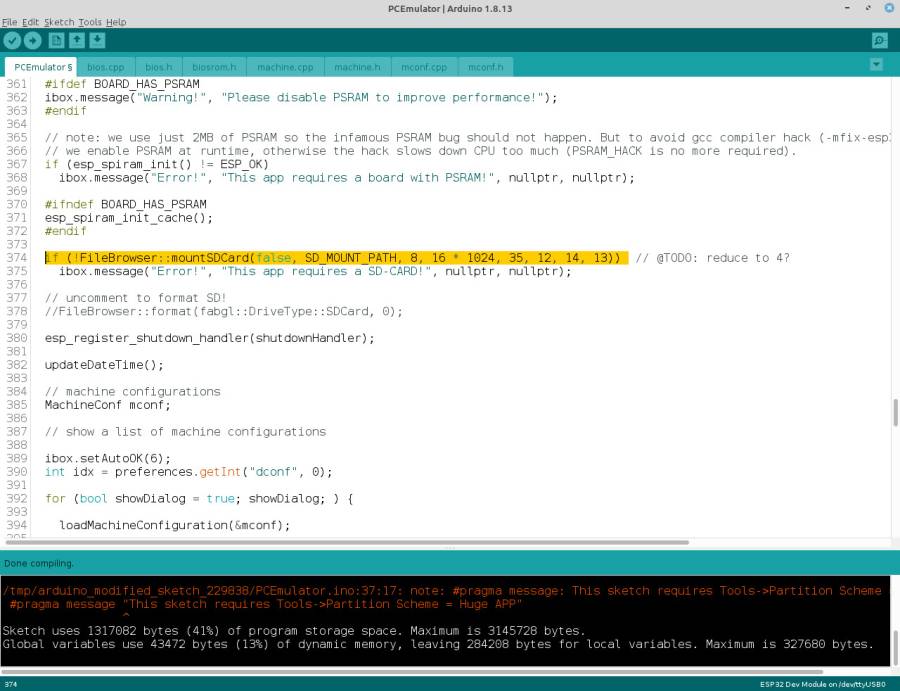Place cursor on "MachineConf mconf;"
The width and height of the screenshot is (900, 691).
[107, 405]
